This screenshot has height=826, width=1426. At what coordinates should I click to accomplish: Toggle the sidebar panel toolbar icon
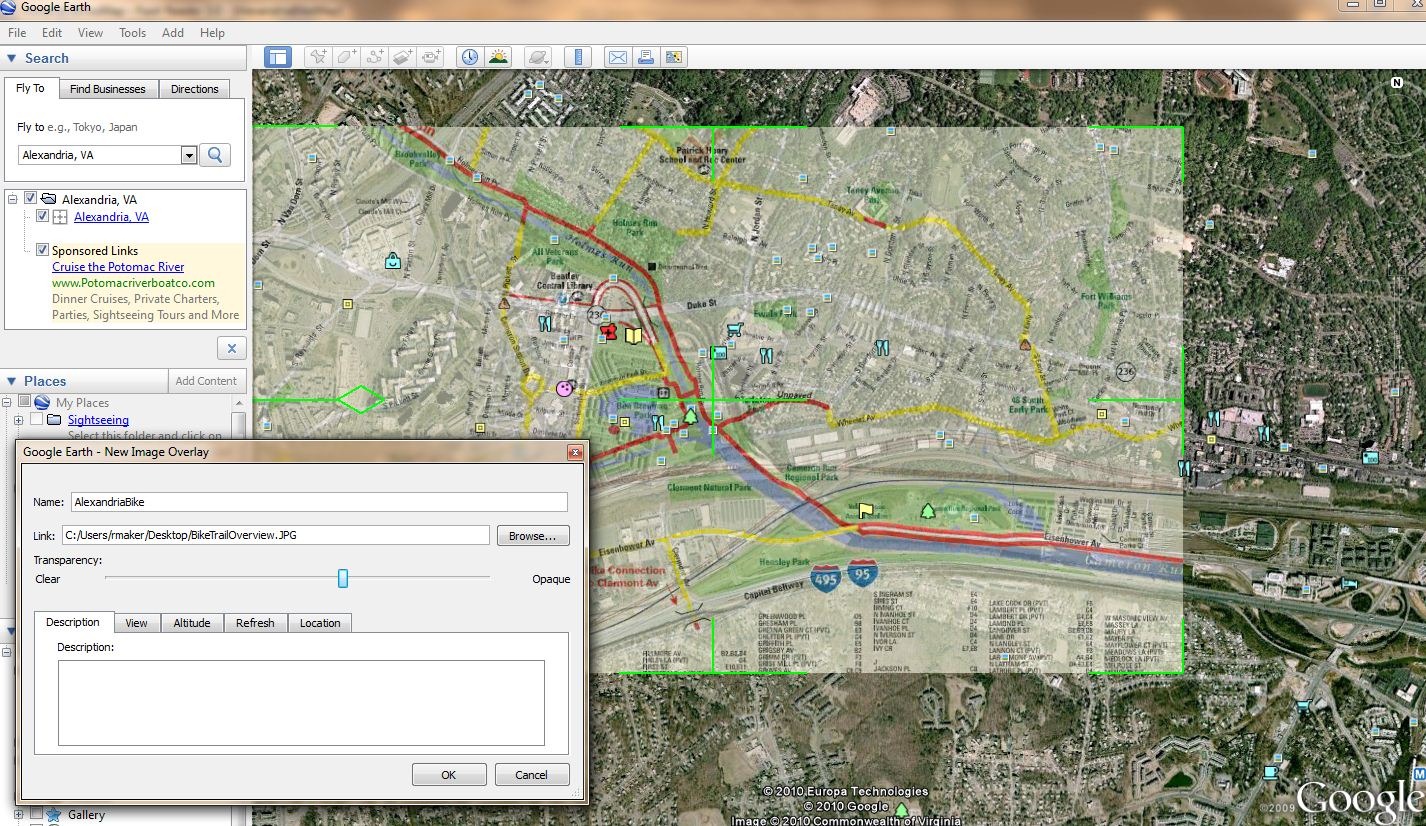click(278, 57)
